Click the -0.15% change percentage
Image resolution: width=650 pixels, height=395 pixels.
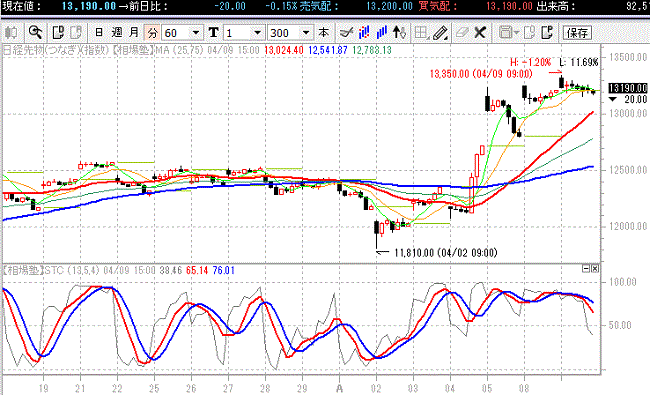[x=281, y=6]
